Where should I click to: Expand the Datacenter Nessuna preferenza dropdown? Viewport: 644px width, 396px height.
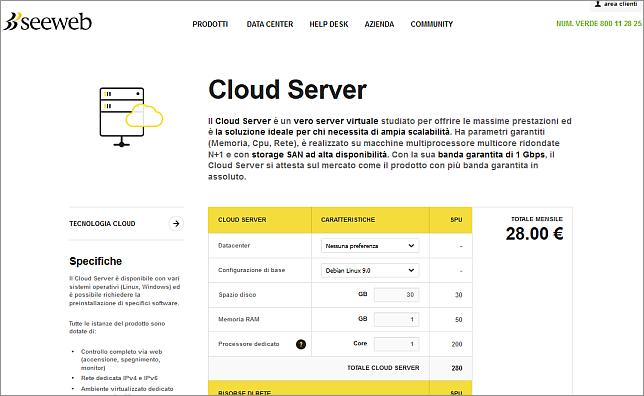click(370, 246)
